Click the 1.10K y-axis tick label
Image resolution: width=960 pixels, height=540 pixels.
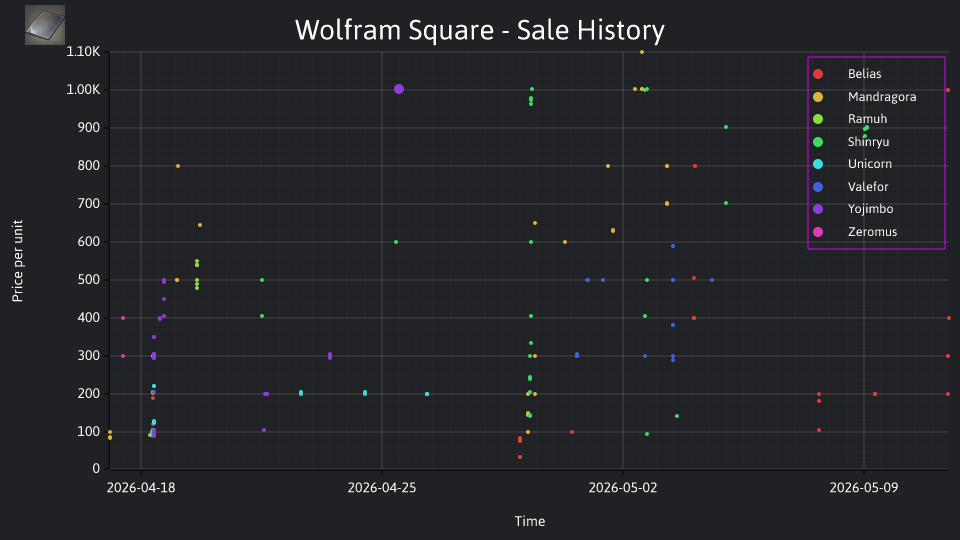(83, 51)
